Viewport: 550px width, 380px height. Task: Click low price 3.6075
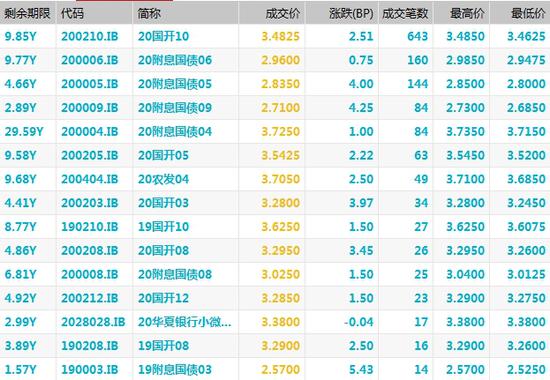(x=526, y=227)
